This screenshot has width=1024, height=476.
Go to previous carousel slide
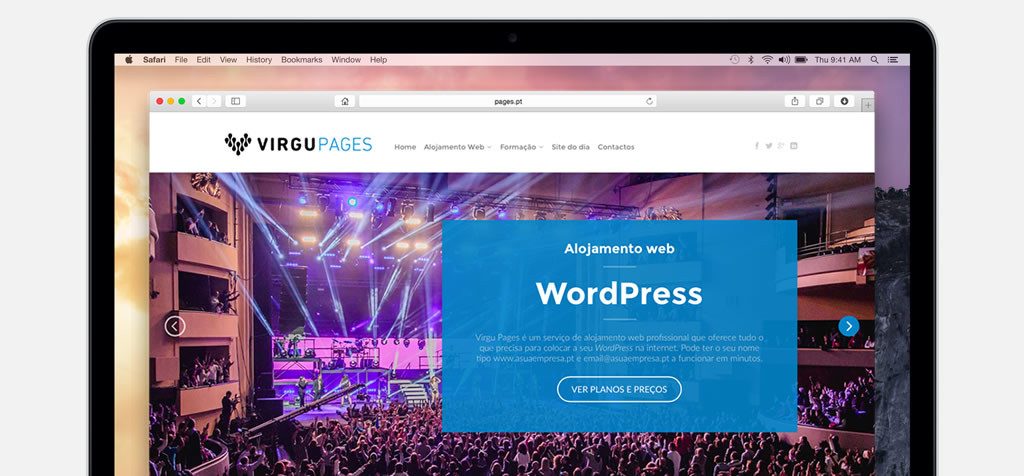(x=175, y=326)
